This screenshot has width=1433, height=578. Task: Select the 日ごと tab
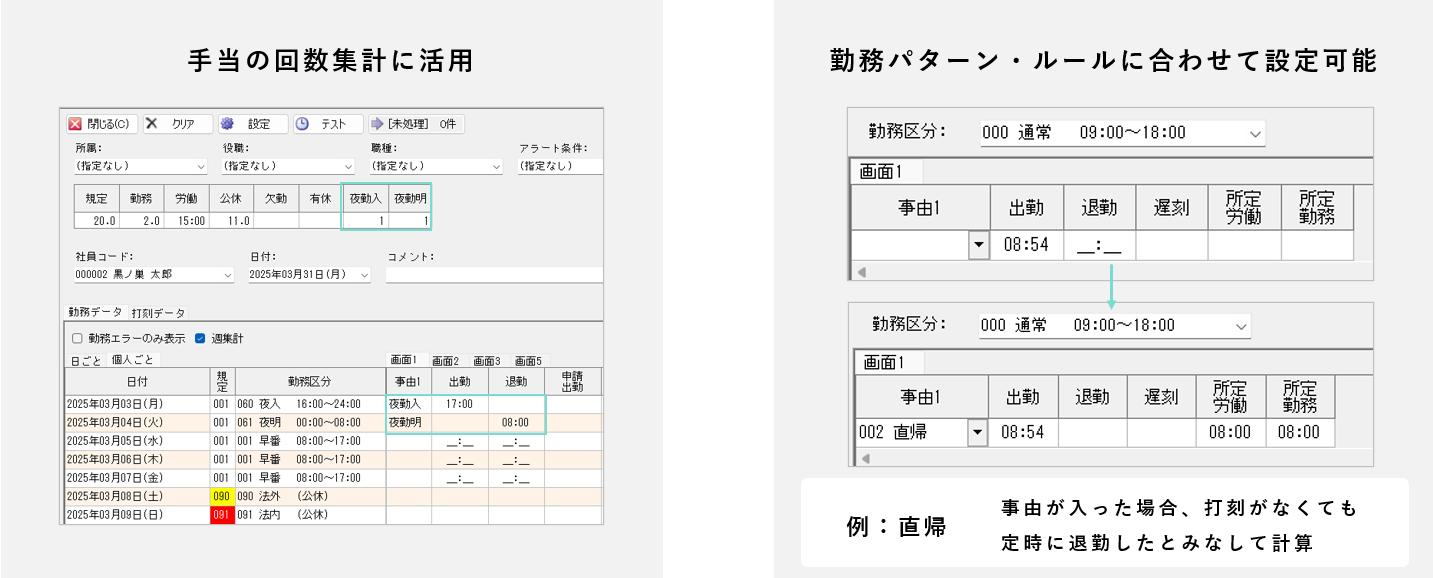click(86, 360)
